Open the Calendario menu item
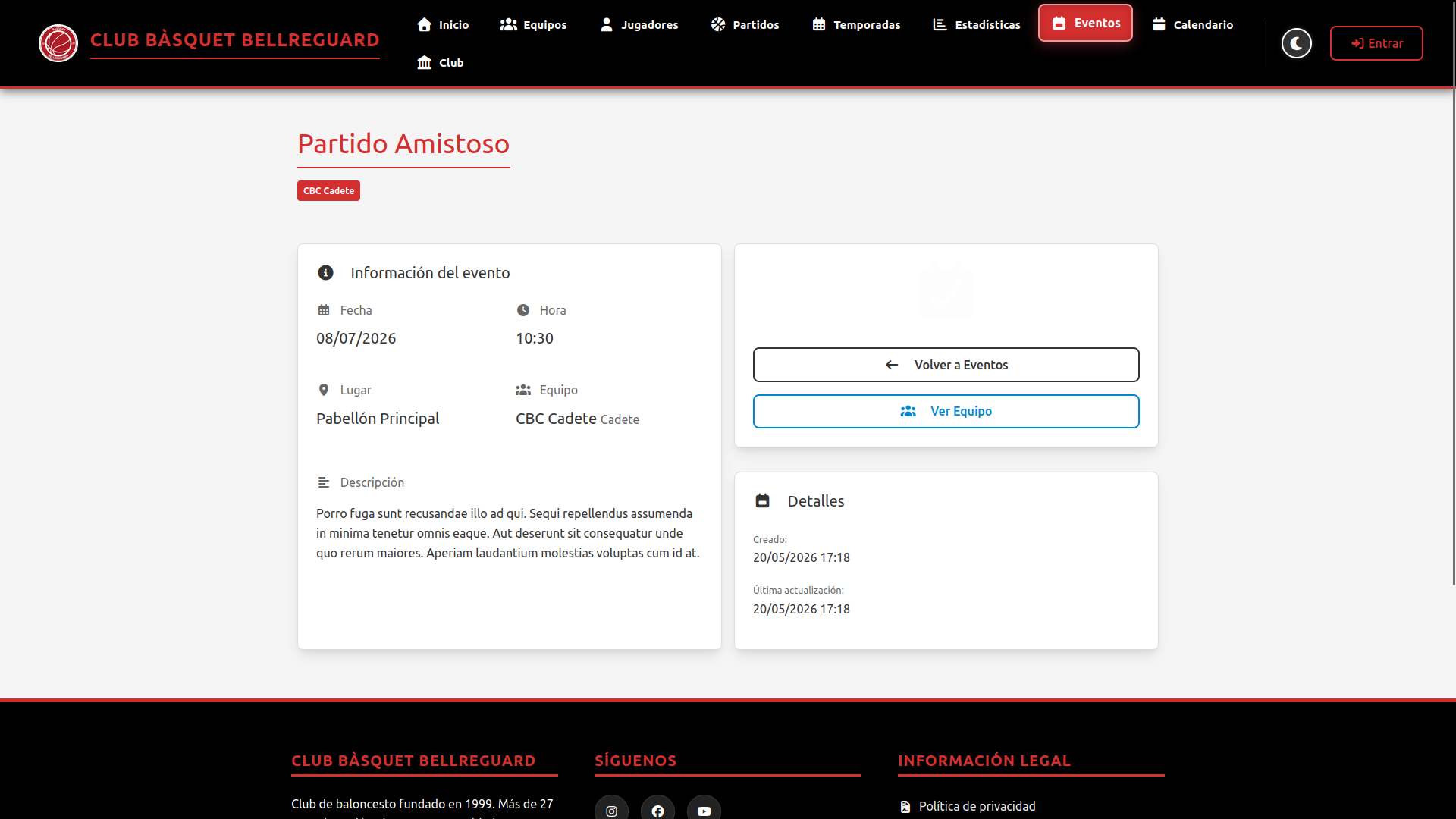This screenshot has width=1456, height=819. coord(1192,25)
